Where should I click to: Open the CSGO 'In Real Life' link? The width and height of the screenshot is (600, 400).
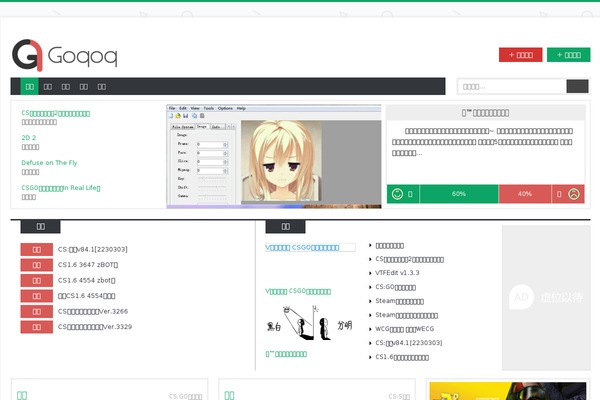click(61, 188)
